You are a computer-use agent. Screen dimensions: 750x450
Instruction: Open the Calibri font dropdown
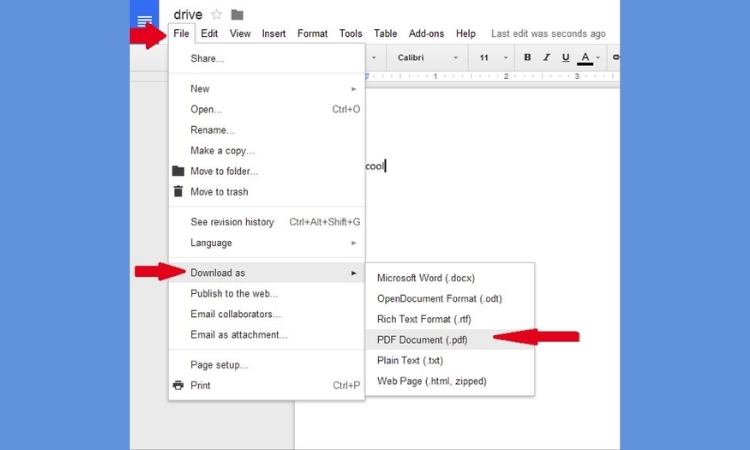(427, 57)
